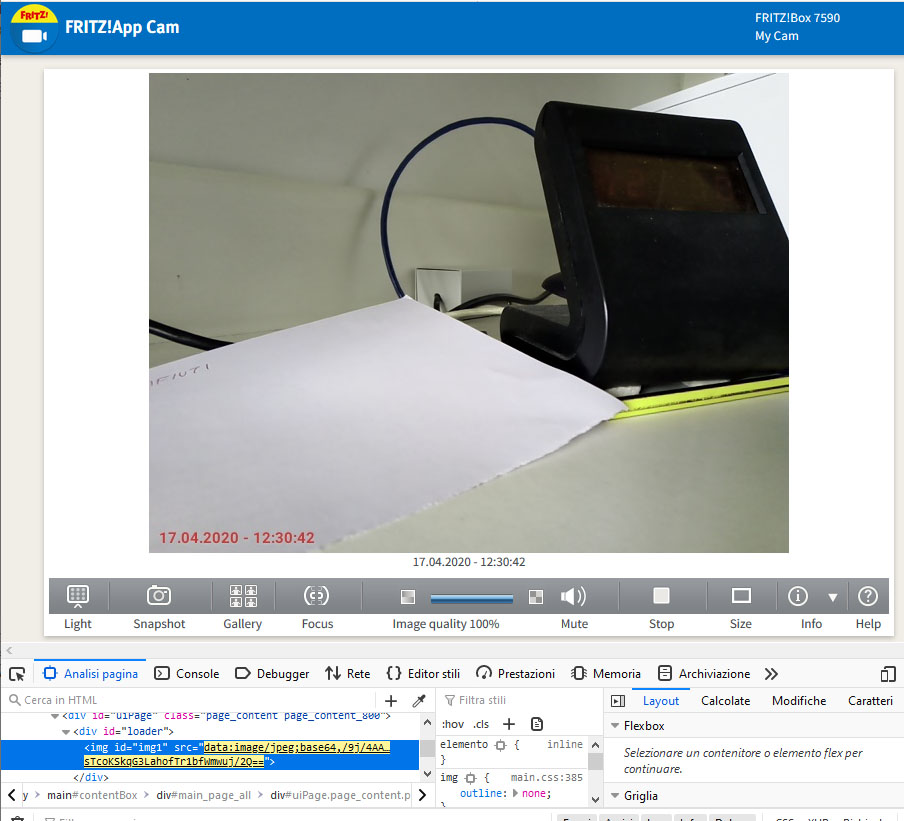Collapse the Griglia section
Viewport: 904px width, 821px height.
click(x=615, y=796)
